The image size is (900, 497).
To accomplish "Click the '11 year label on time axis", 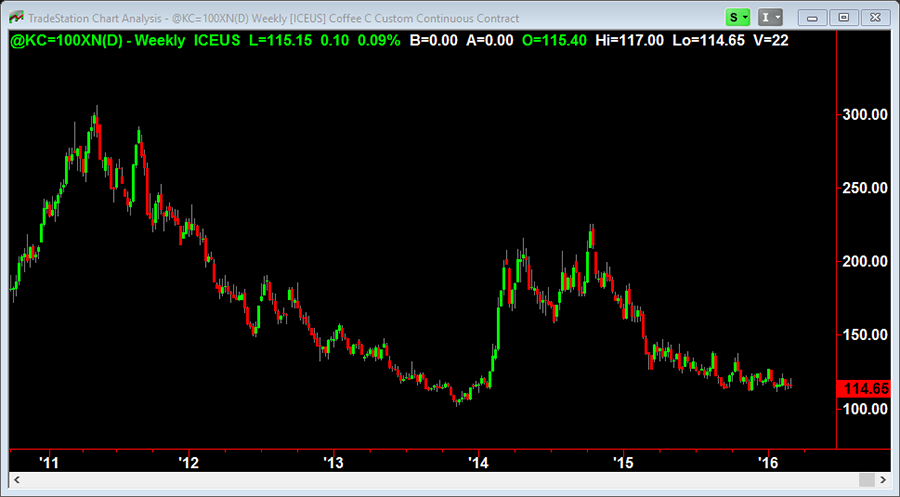I will click(47, 463).
